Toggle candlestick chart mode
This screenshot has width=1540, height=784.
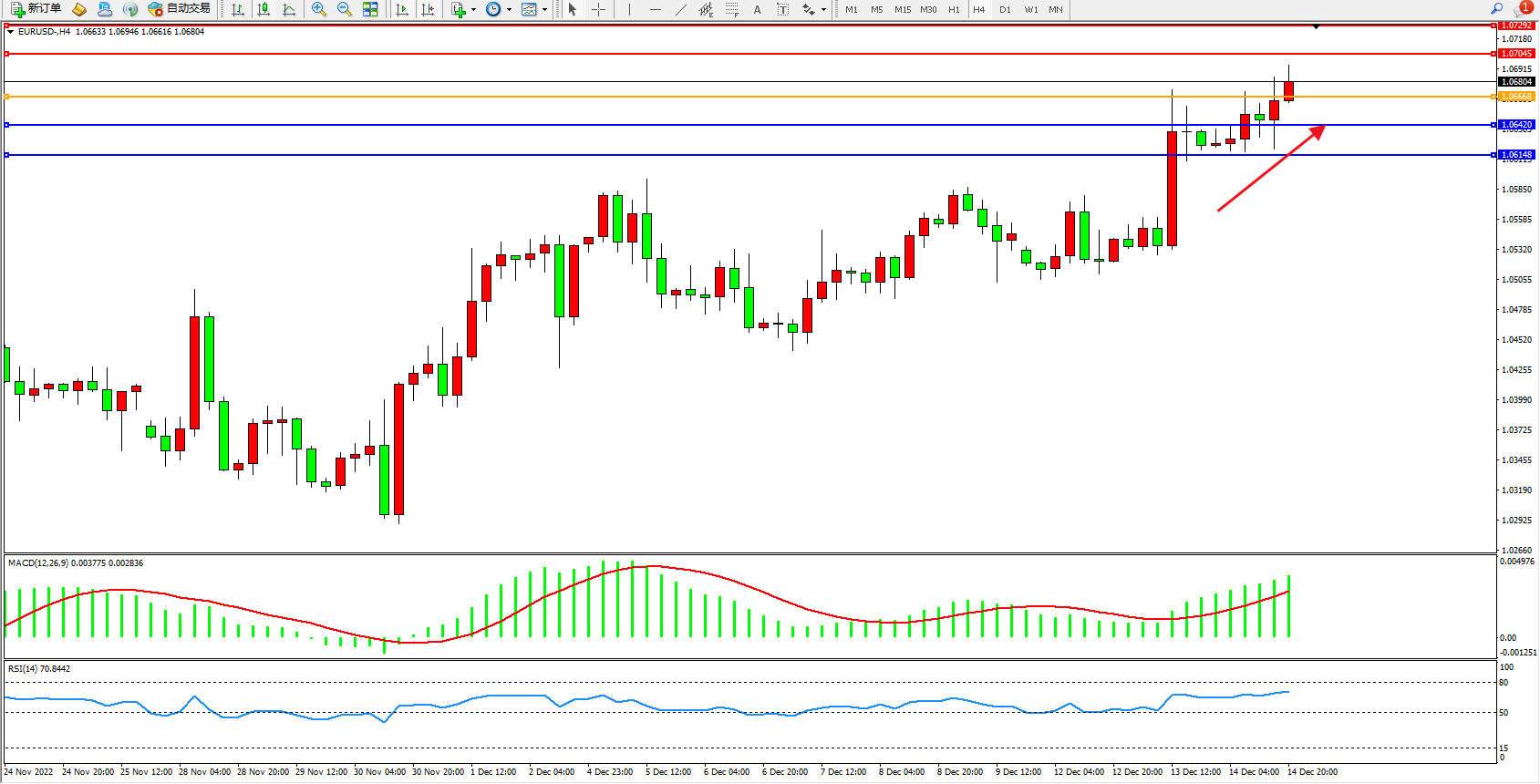tap(264, 9)
